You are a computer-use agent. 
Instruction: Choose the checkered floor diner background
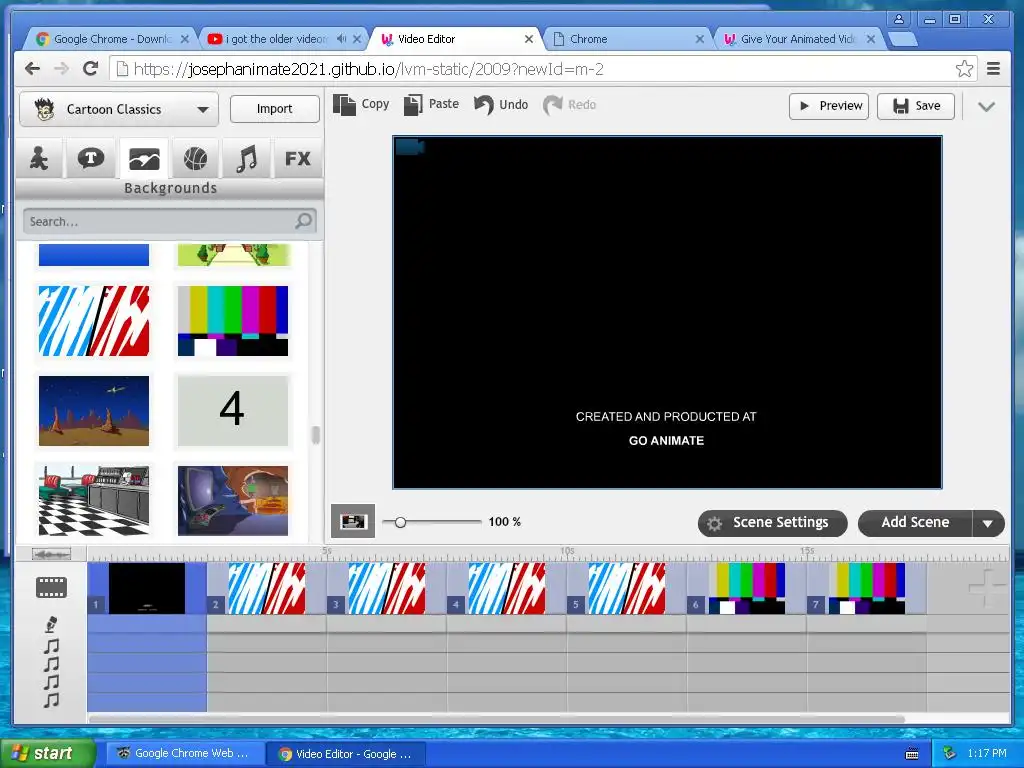click(94, 501)
